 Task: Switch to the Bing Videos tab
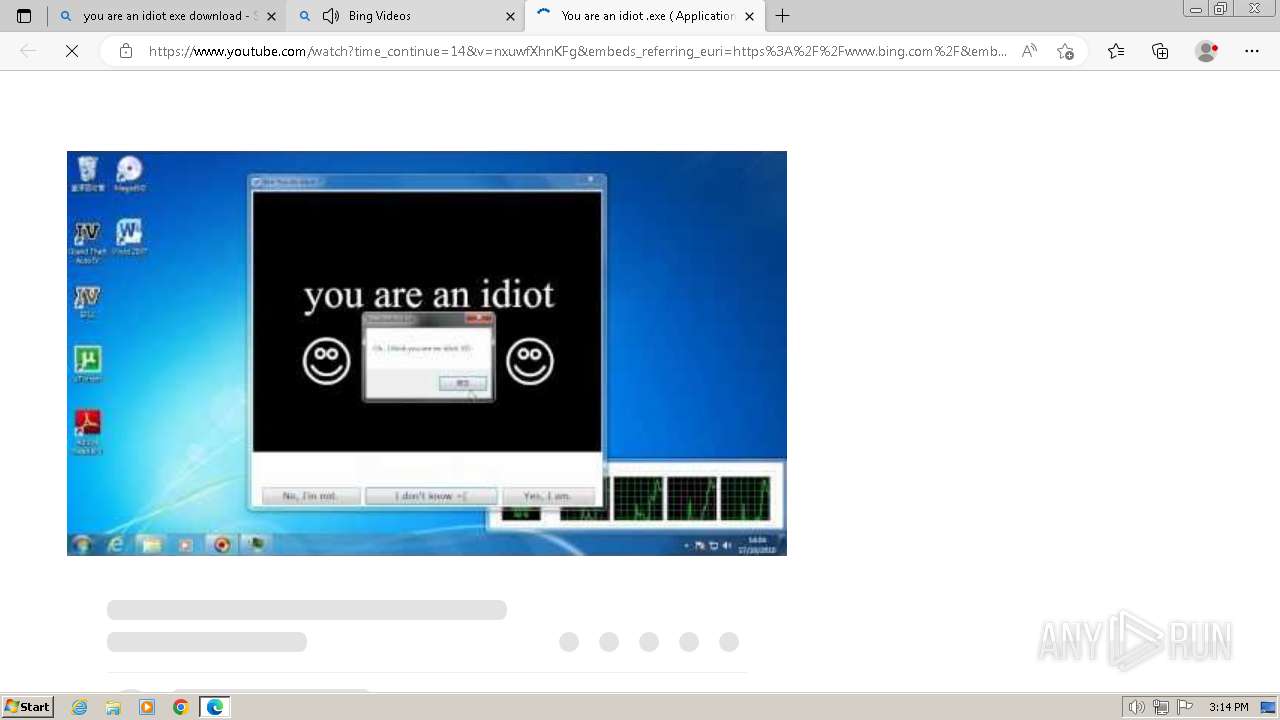click(406, 16)
